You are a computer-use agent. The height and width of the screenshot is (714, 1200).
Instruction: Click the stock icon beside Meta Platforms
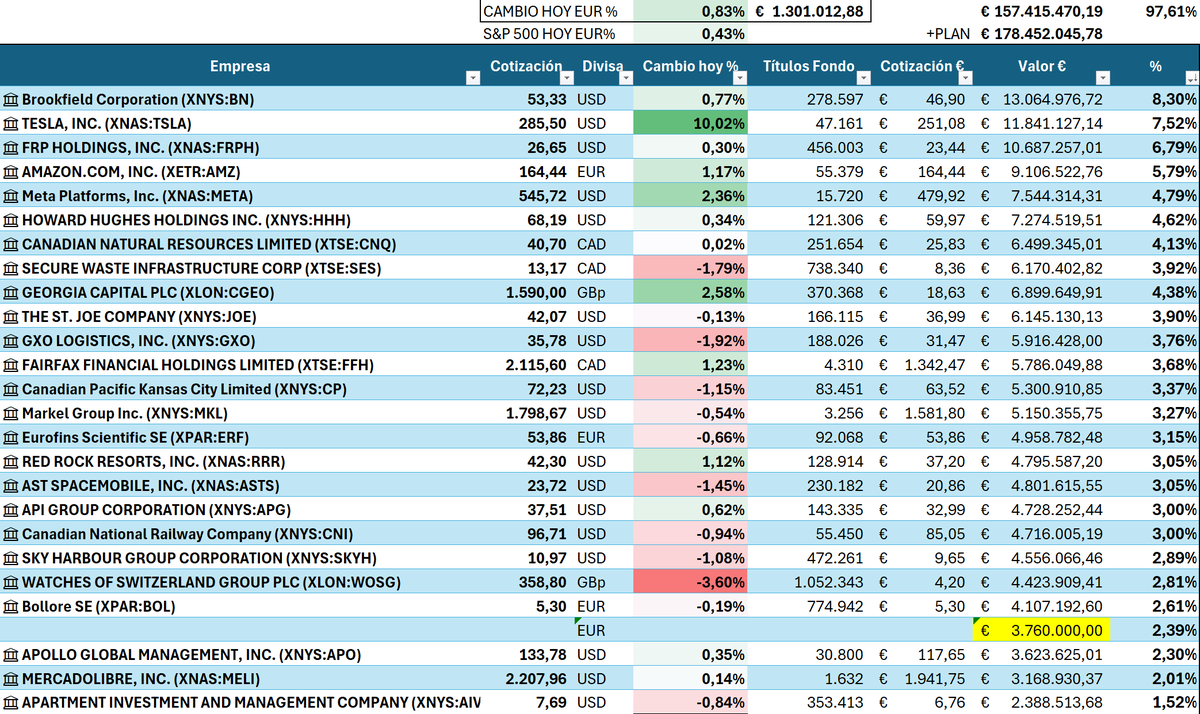point(11,196)
